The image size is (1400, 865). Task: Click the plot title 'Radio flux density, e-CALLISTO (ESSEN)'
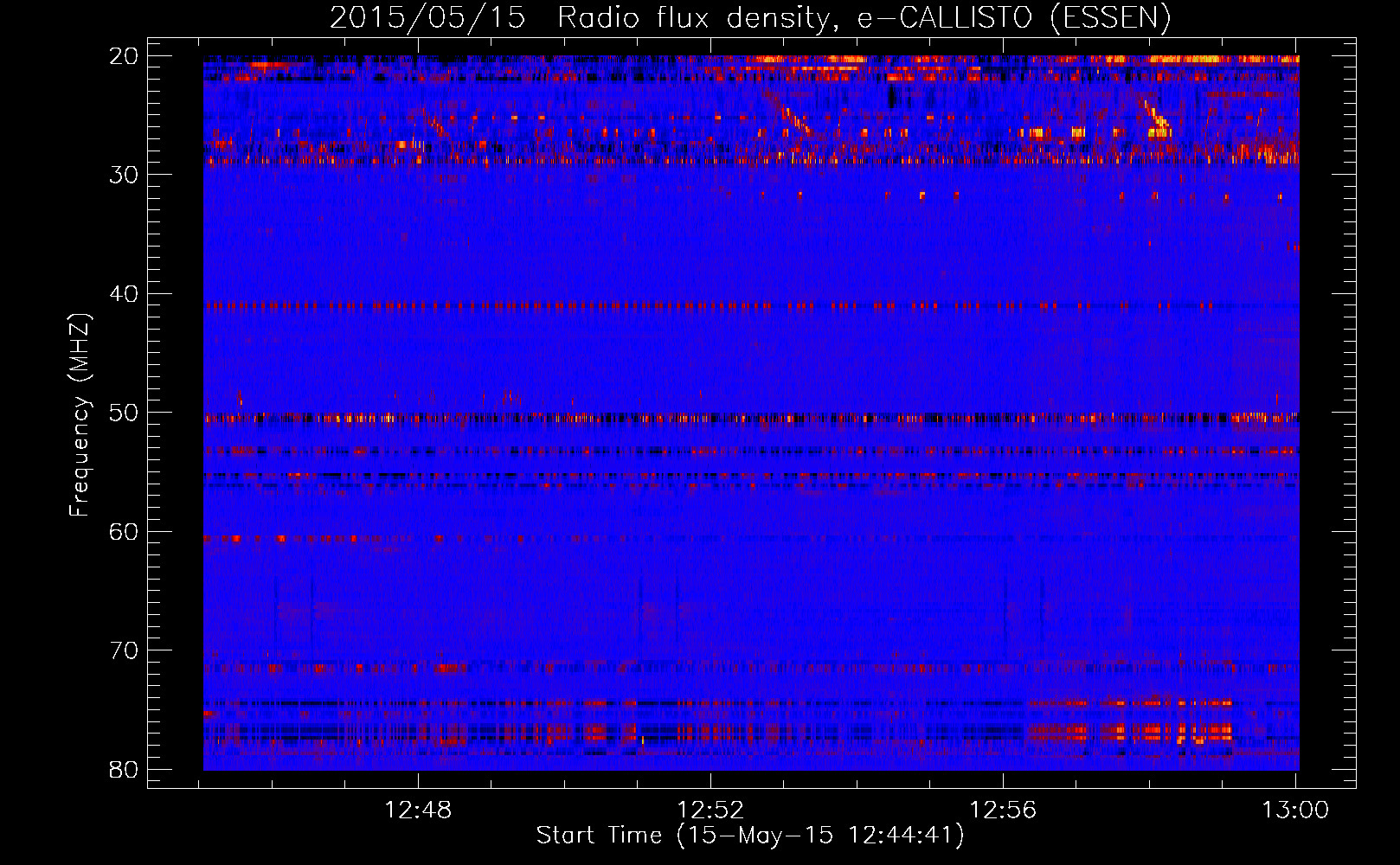tap(864, 18)
